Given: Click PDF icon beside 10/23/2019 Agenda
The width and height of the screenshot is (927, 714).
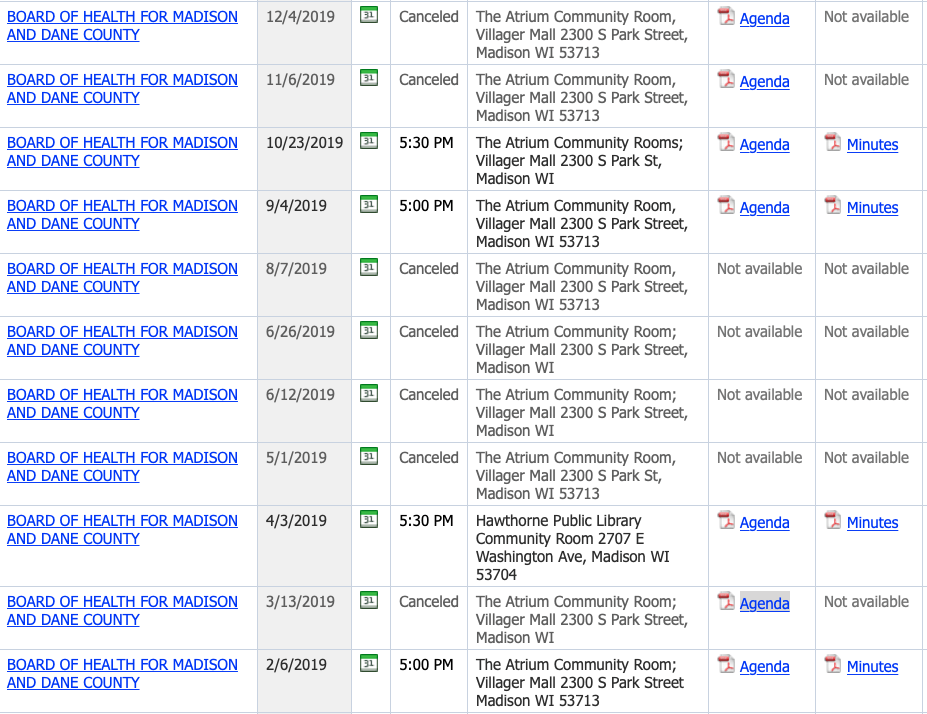Looking at the screenshot, I should click(726, 142).
